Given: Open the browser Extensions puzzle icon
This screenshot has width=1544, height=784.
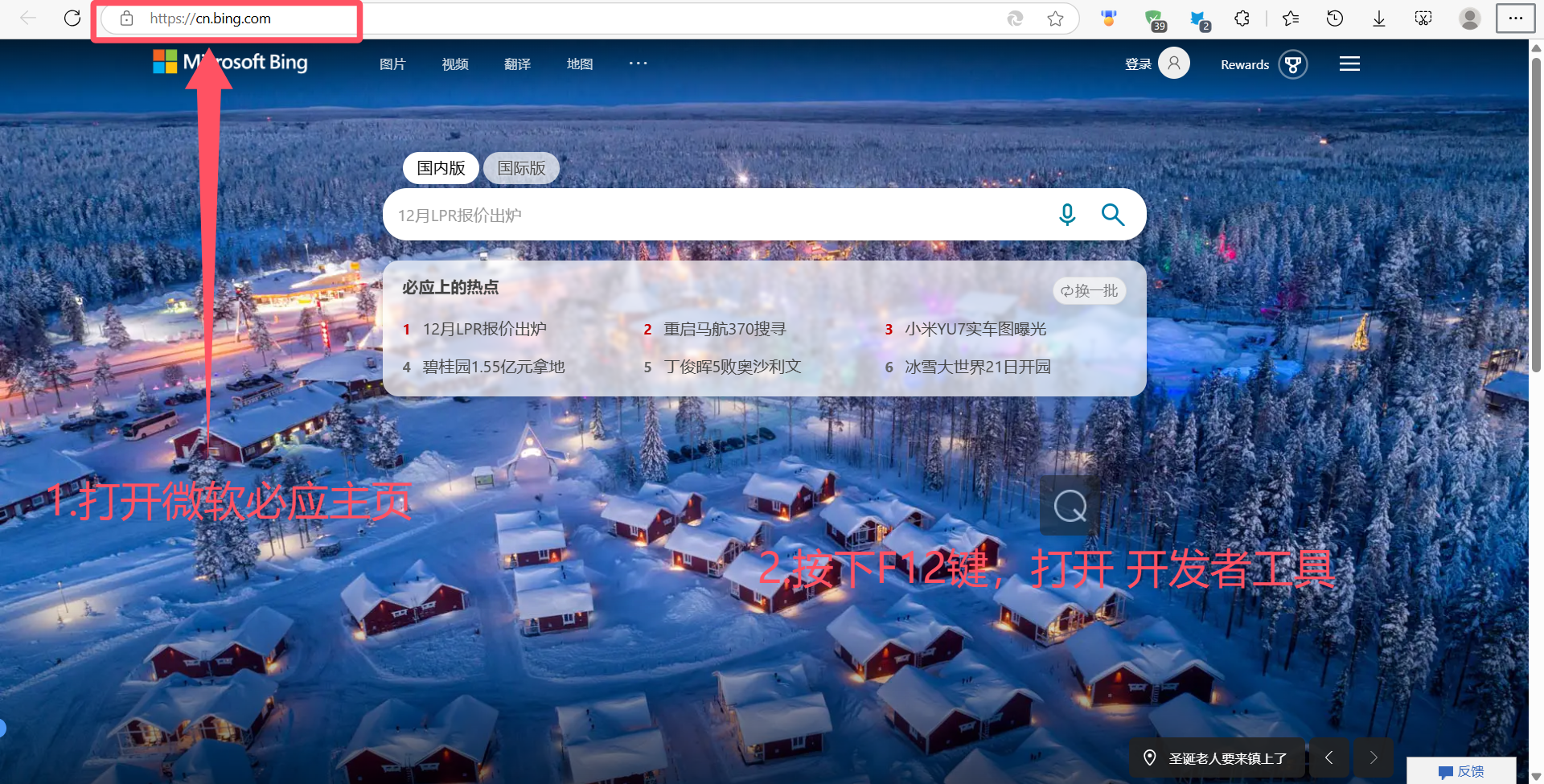Looking at the screenshot, I should click(1242, 18).
